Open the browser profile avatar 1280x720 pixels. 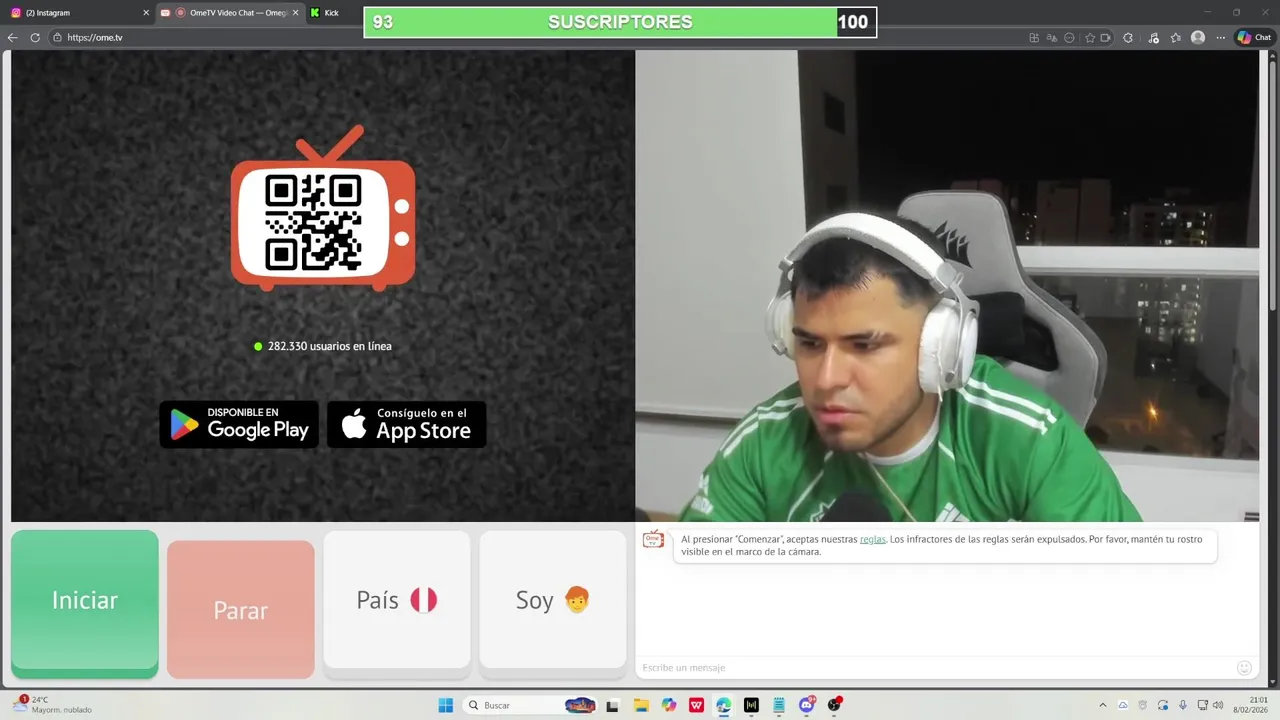click(1198, 38)
